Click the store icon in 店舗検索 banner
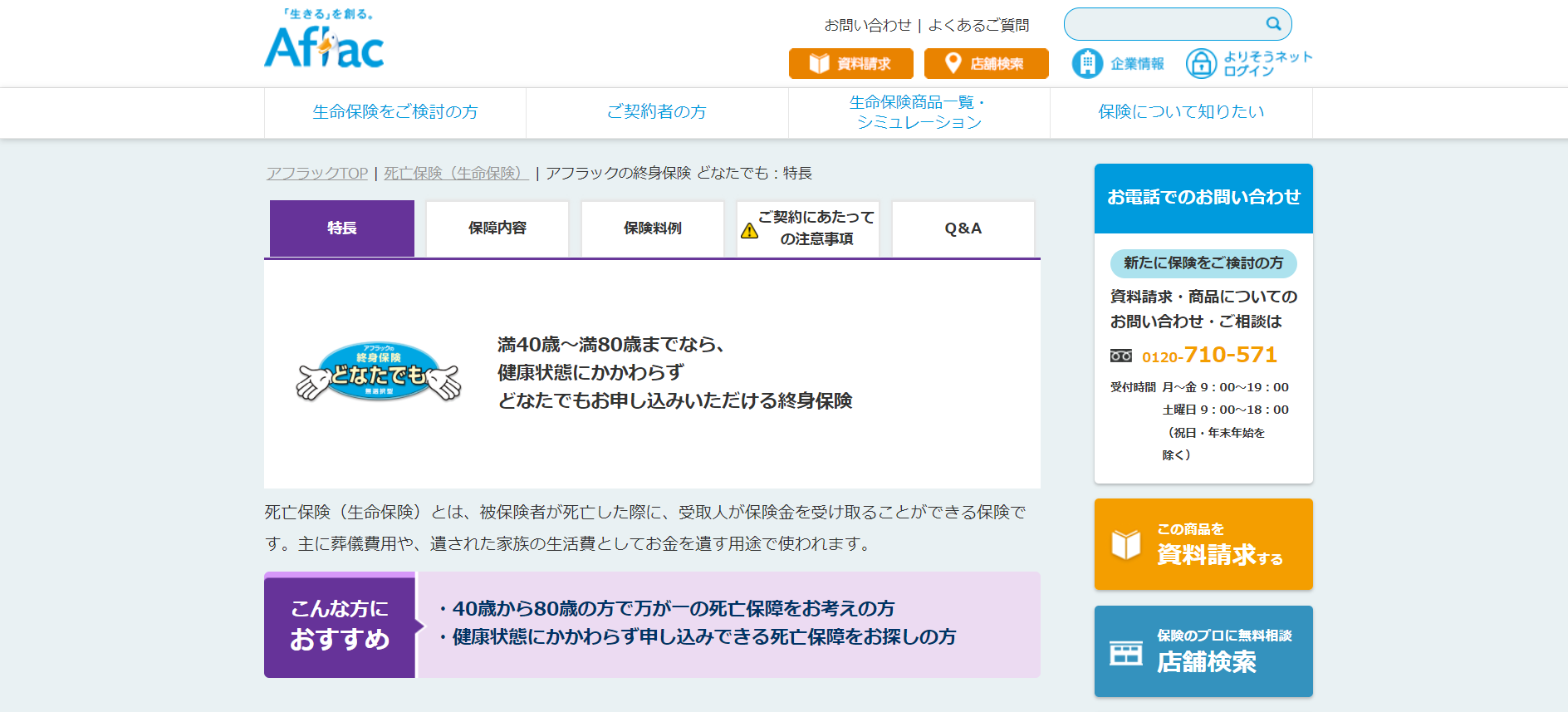This screenshot has height=712, width=1568. pos(1126,653)
